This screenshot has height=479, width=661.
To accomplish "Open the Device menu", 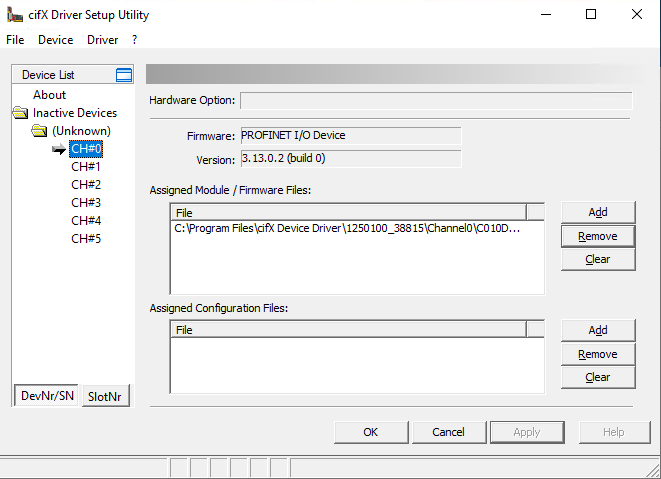I will pyautogui.click(x=55, y=40).
